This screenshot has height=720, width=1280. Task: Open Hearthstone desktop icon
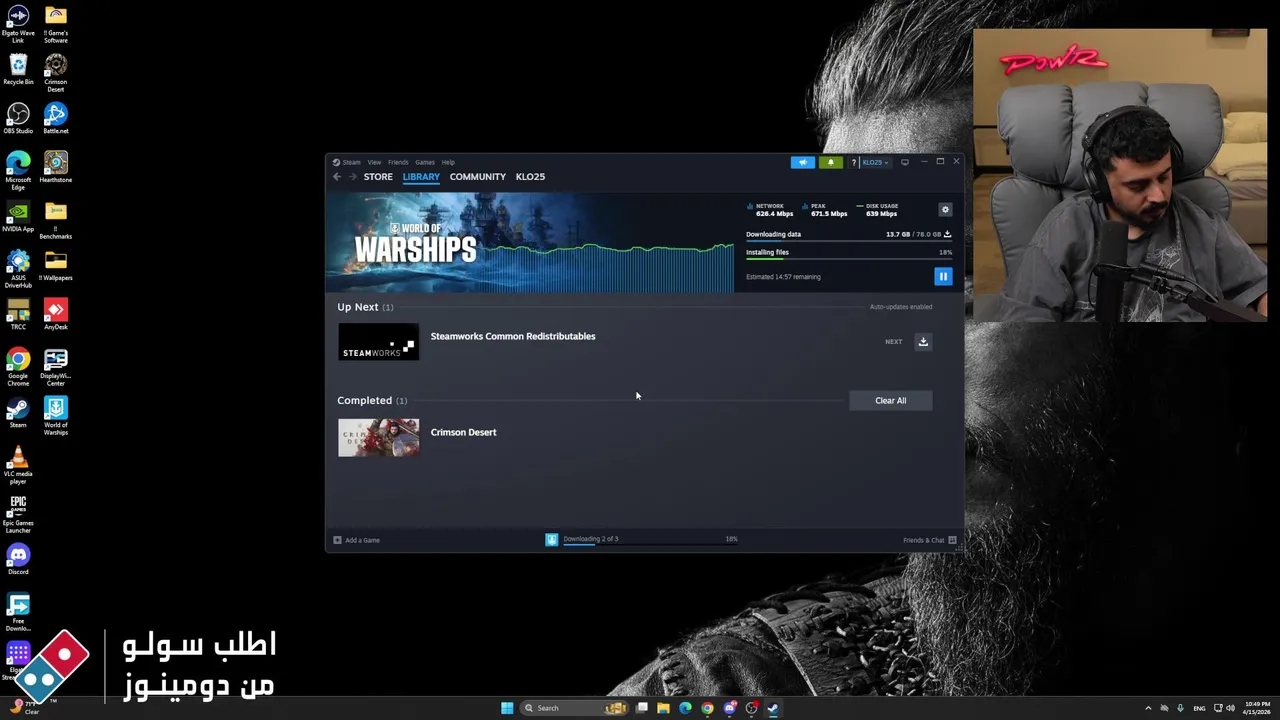click(x=55, y=168)
